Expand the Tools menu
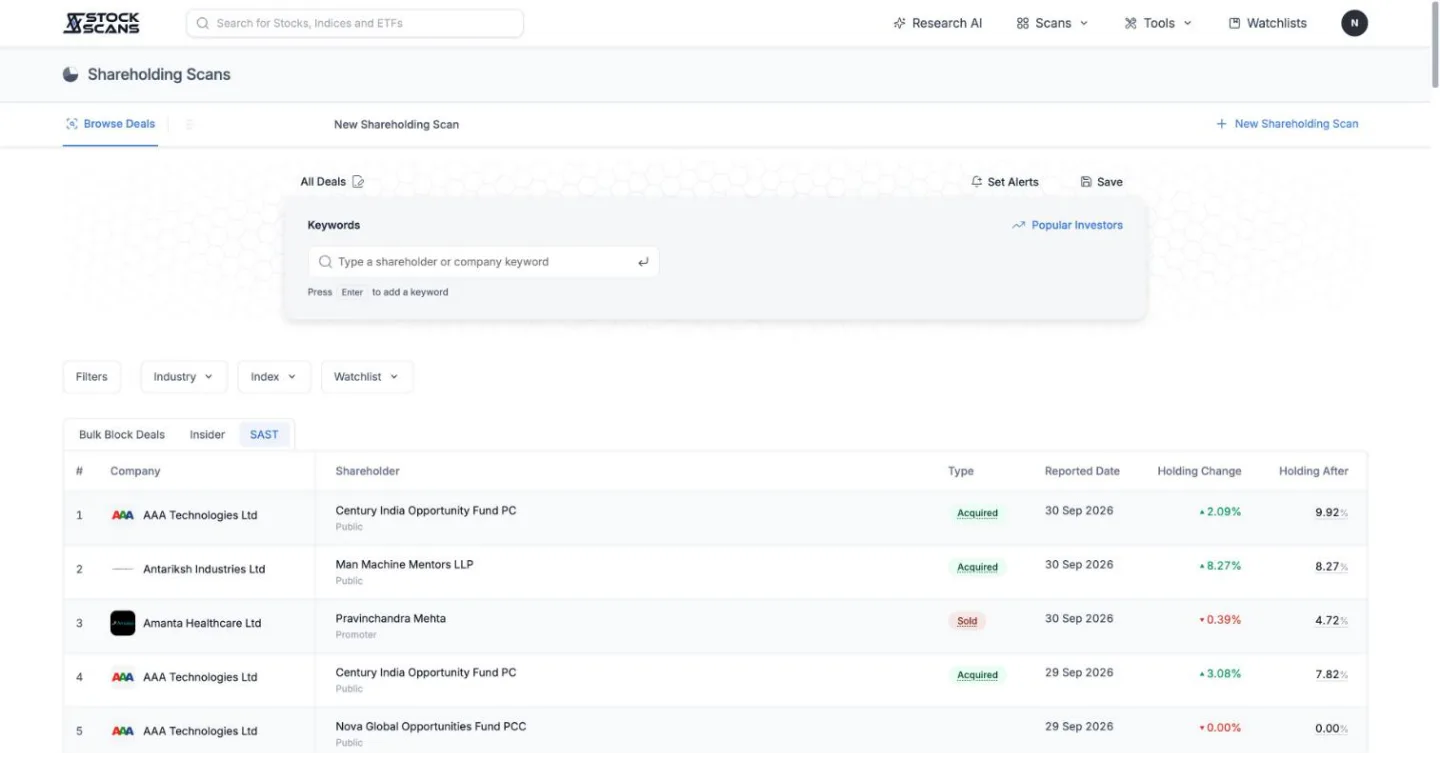Viewport: 1440px width, 757px height. [1158, 23]
